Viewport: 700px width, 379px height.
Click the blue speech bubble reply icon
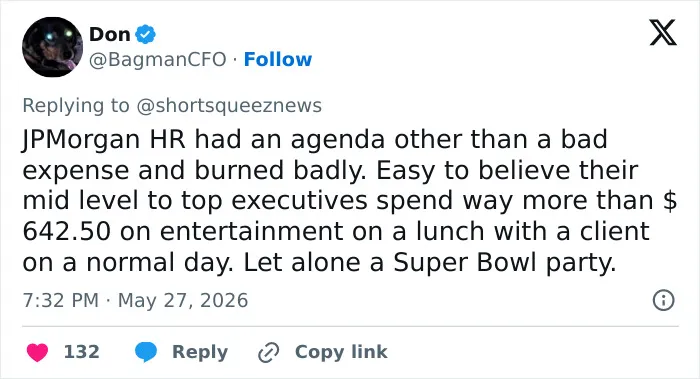coord(146,352)
